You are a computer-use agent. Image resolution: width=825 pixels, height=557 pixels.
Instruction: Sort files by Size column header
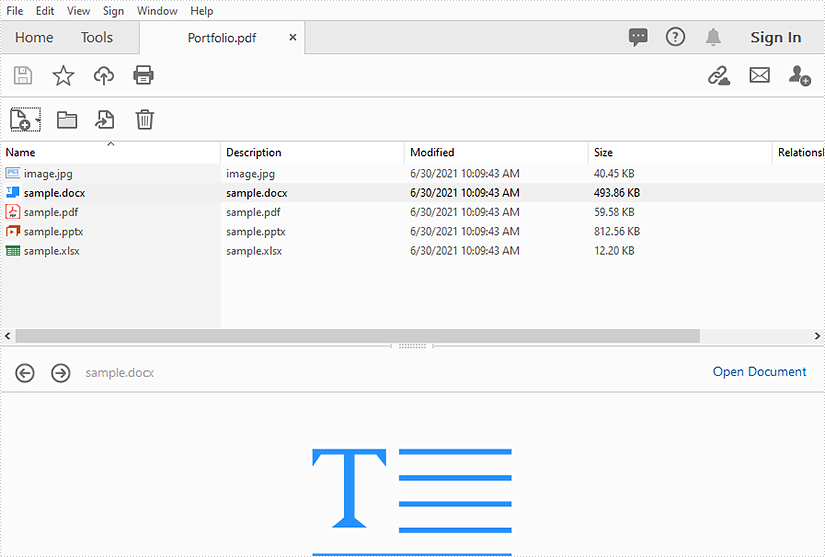click(679, 153)
